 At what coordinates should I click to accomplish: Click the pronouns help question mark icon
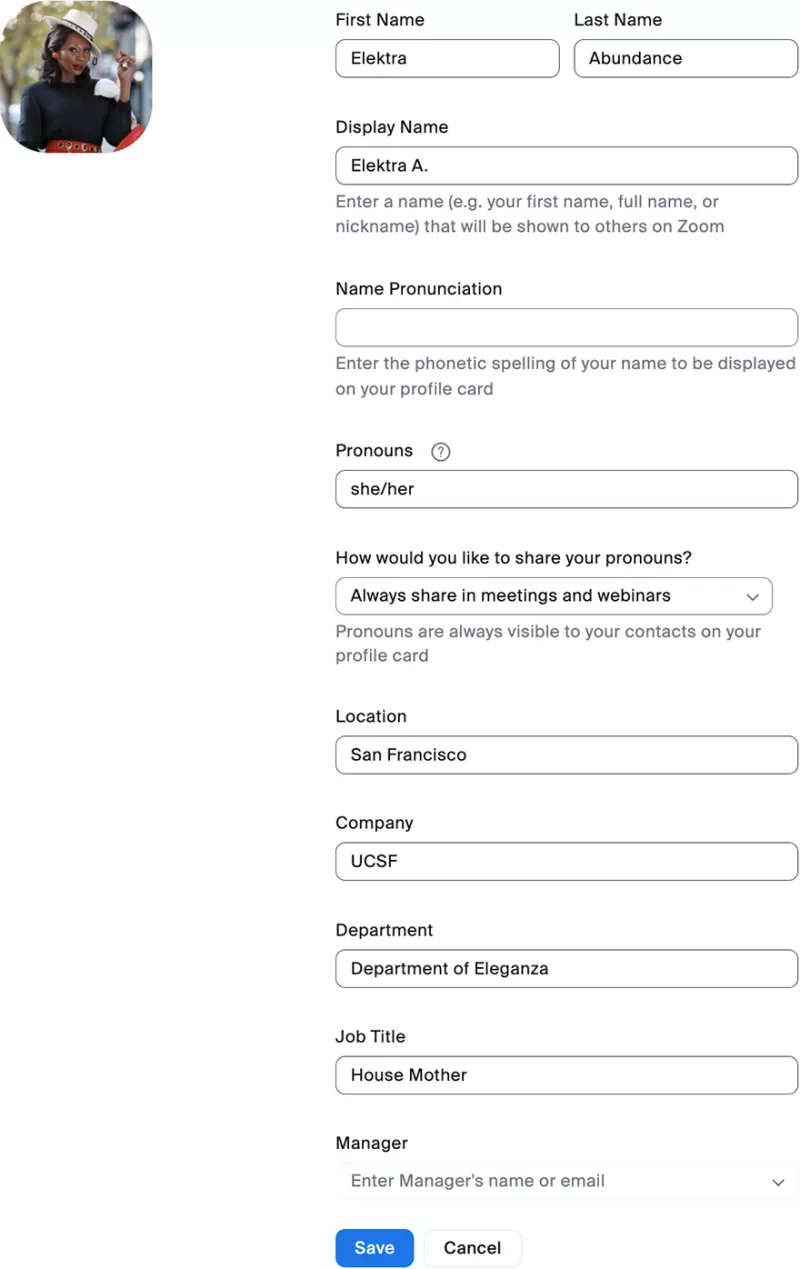point(440,452)
